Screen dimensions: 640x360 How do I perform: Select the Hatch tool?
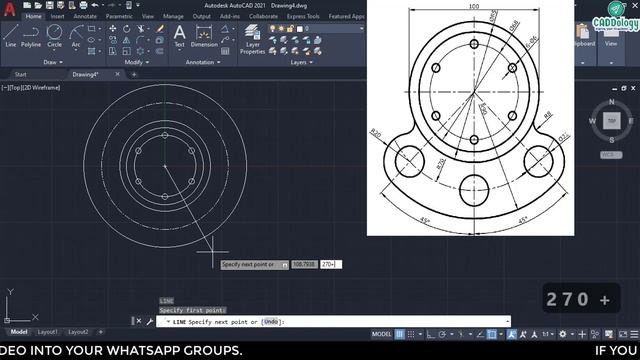pyautogui.click(x=91, y=51)
